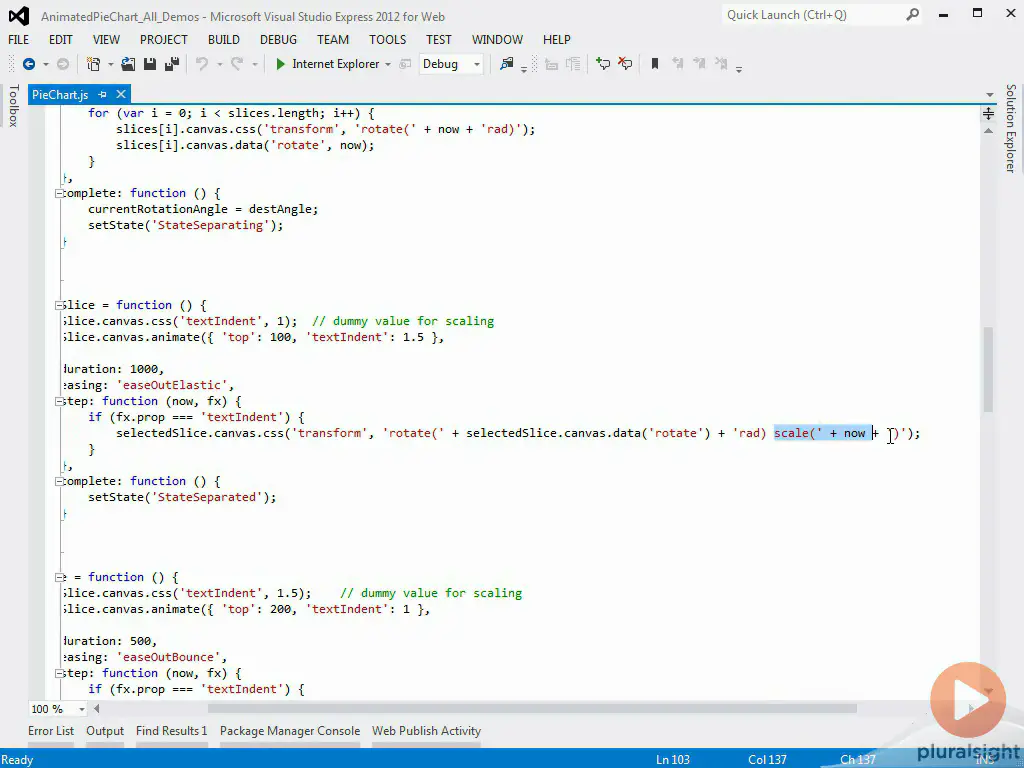This screenshot has height=768, width=1024.
Task: Open the 100 % zoom level dropdown
Action: coord(82,709)
